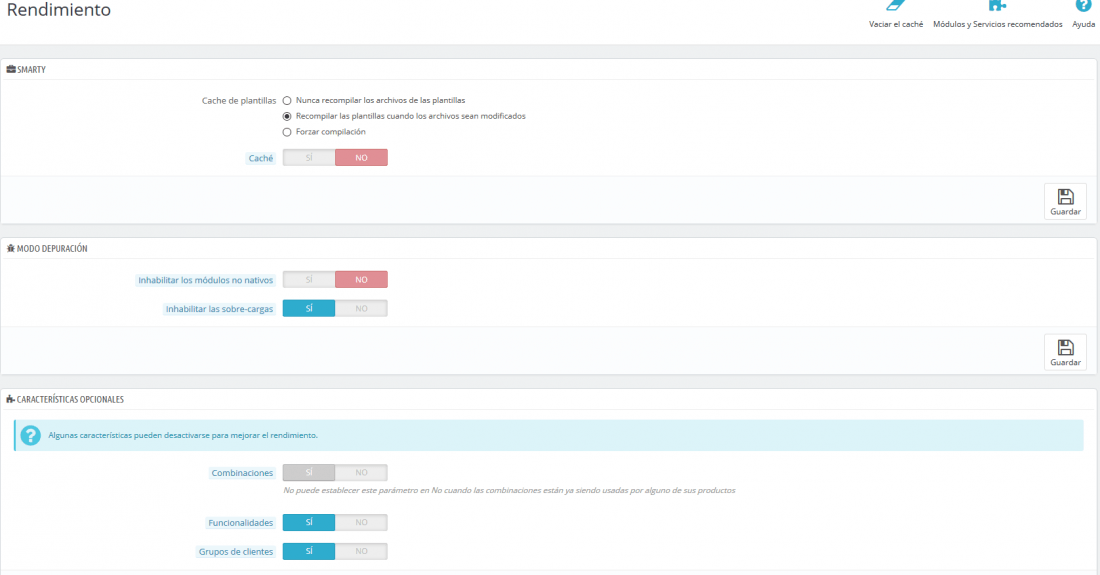Click the Modo depuración bug icon
Screen dimensions: 1100x575
pyautogui.click(x=11, y=248)
